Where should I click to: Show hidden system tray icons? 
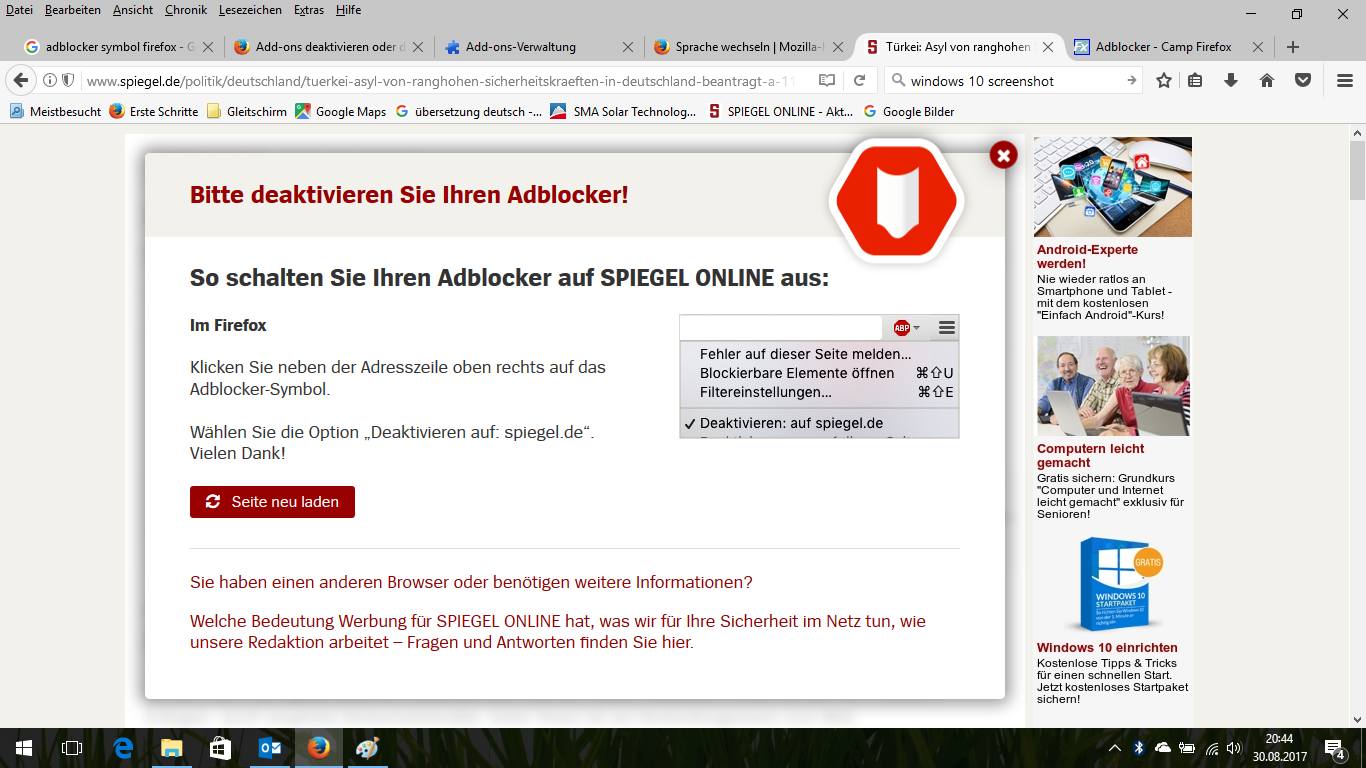1115,748
